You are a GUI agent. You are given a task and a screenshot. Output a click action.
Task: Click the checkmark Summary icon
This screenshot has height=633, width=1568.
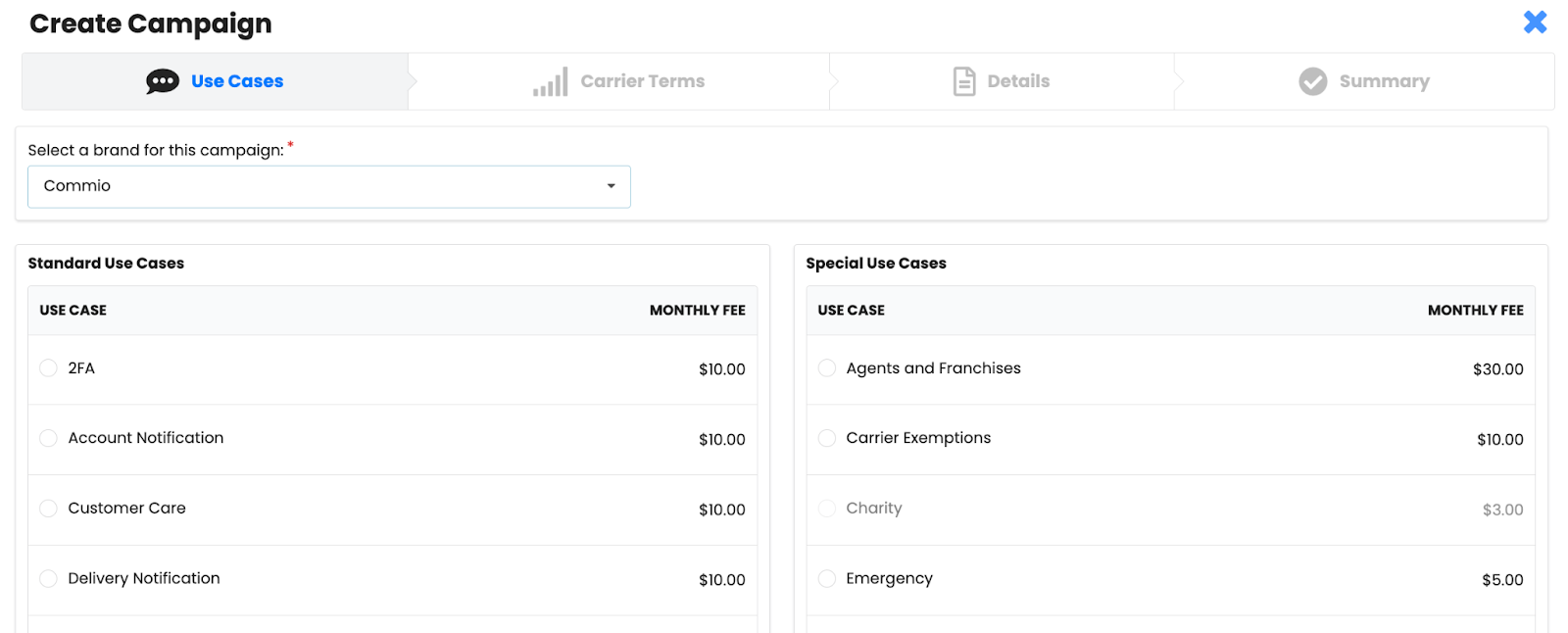coord(1313,81)
